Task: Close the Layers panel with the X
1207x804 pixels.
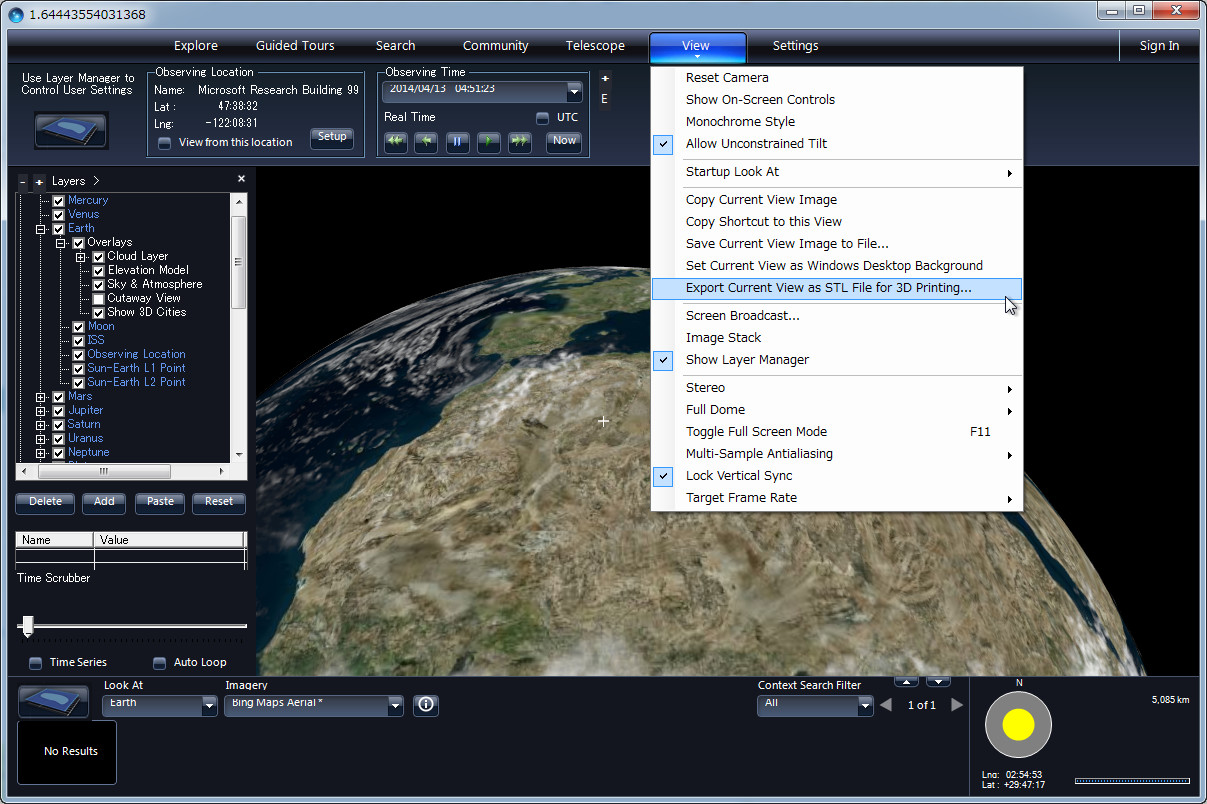Action: click(241, 179)
